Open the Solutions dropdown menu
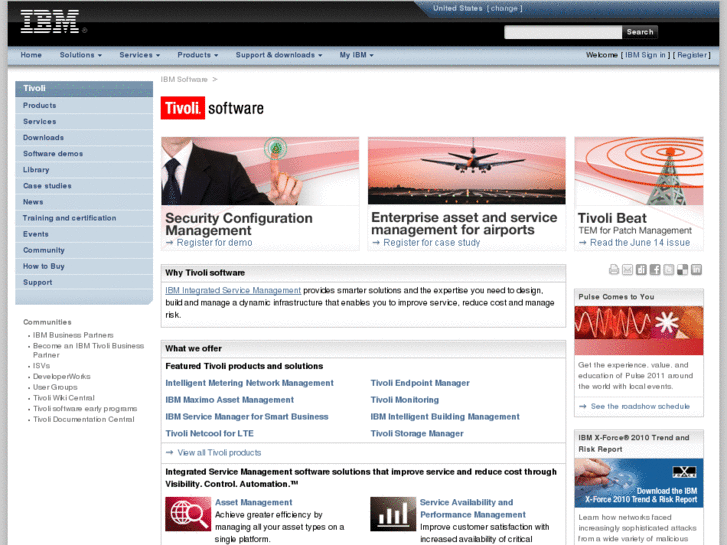The width and height of the screenshot is (727, 545). tap(80, 55)
